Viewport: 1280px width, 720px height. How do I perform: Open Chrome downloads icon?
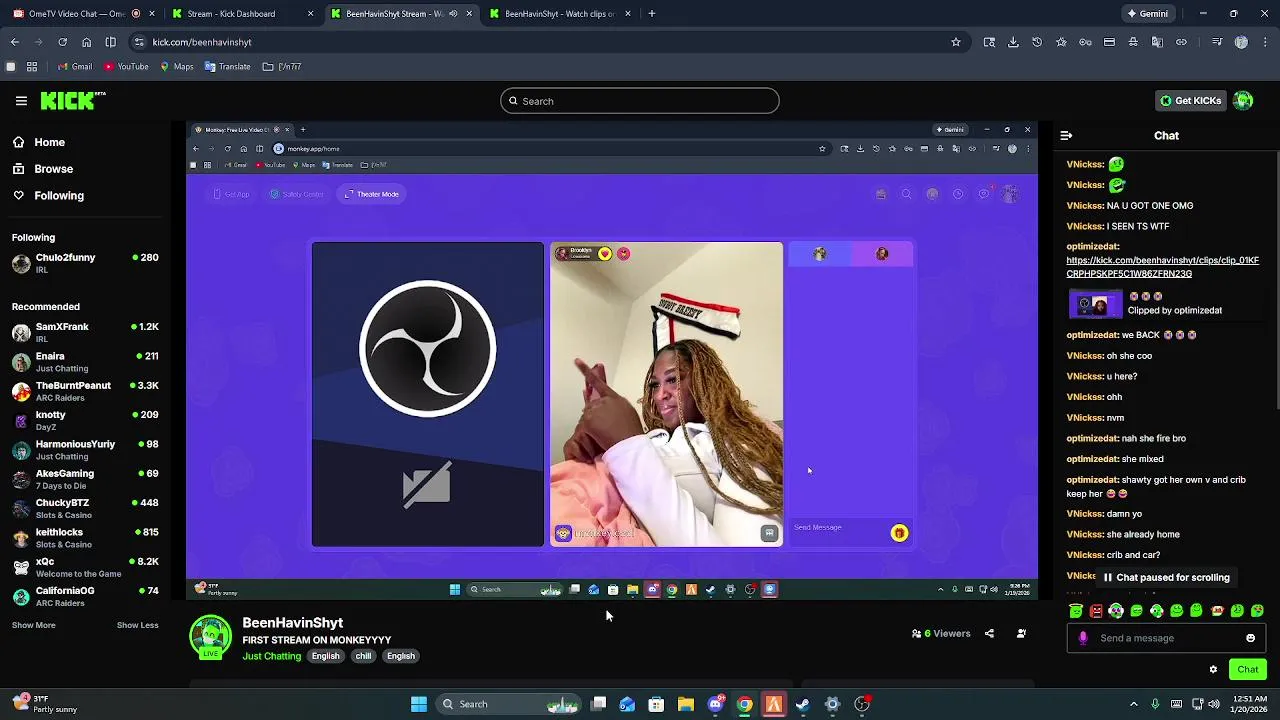point(1013,42)
